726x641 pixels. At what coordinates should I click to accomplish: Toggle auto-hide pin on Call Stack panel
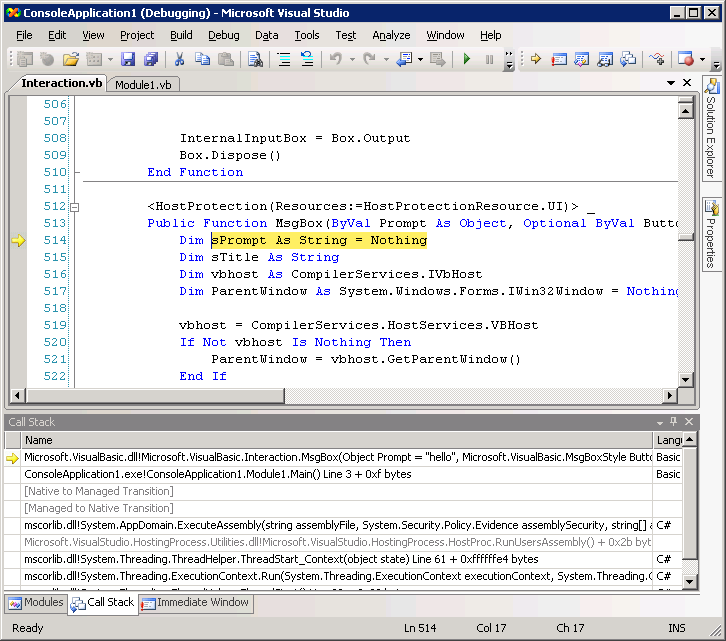(x=674, y=421)
